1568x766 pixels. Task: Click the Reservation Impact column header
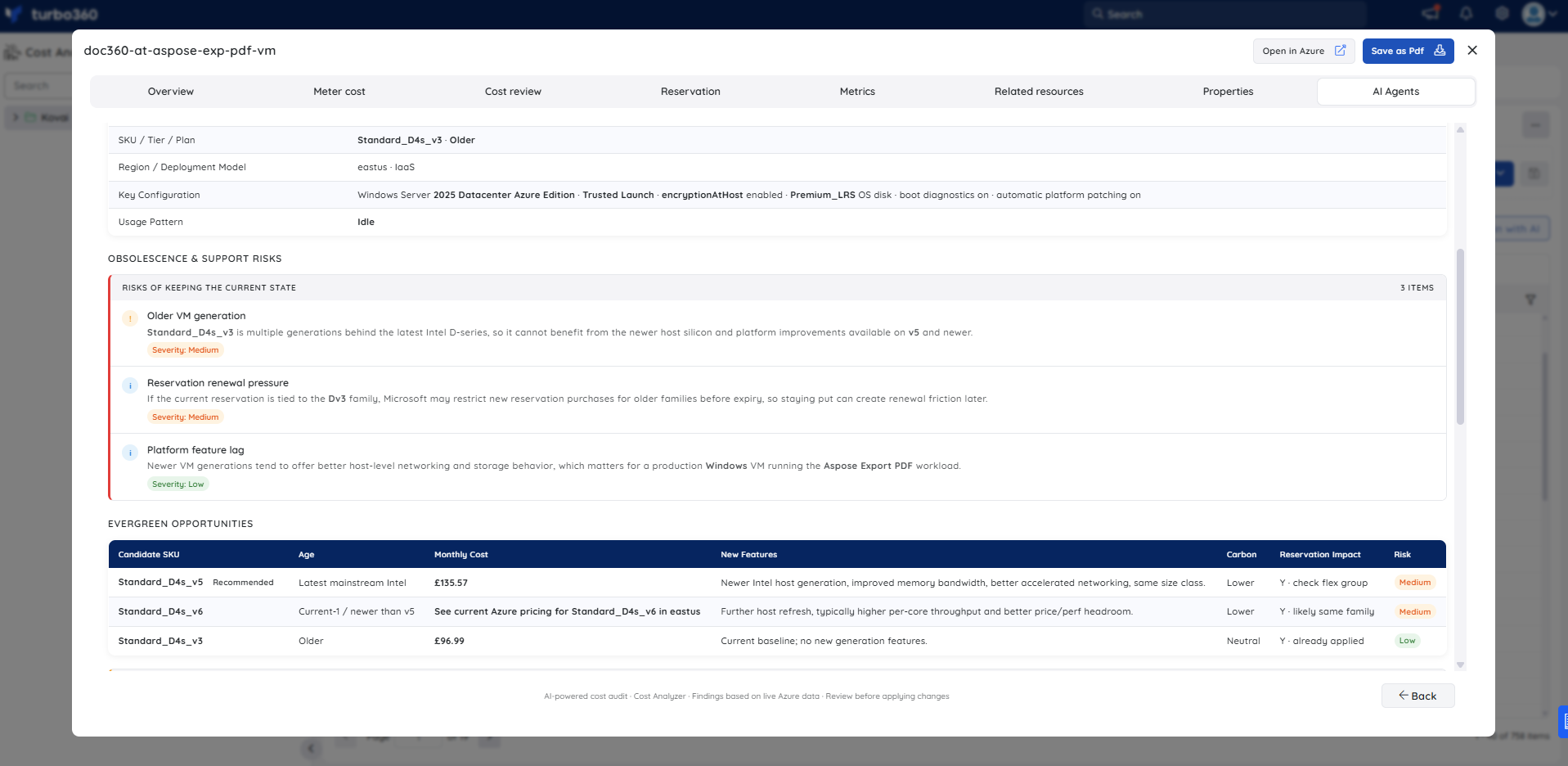point(1320,554)
